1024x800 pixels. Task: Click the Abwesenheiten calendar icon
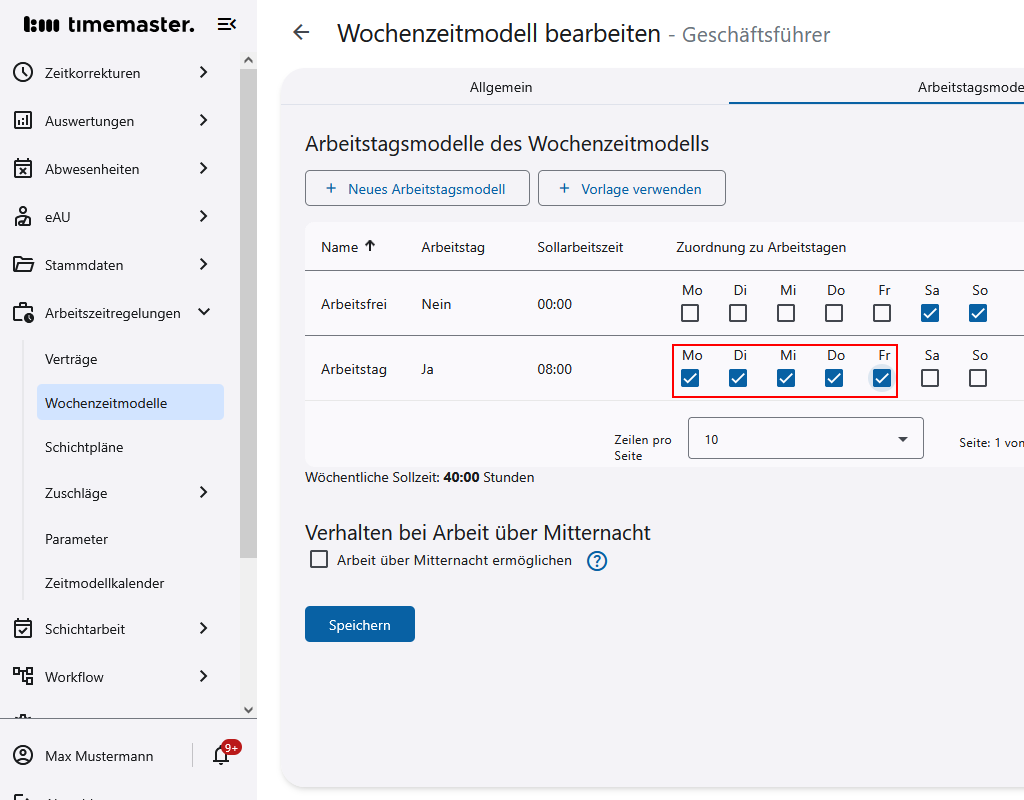click(x=22, y=168)
